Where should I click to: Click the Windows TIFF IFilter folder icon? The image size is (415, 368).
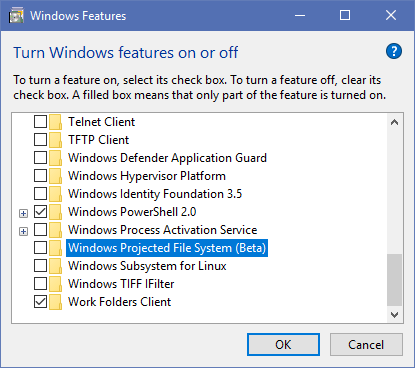55,284
